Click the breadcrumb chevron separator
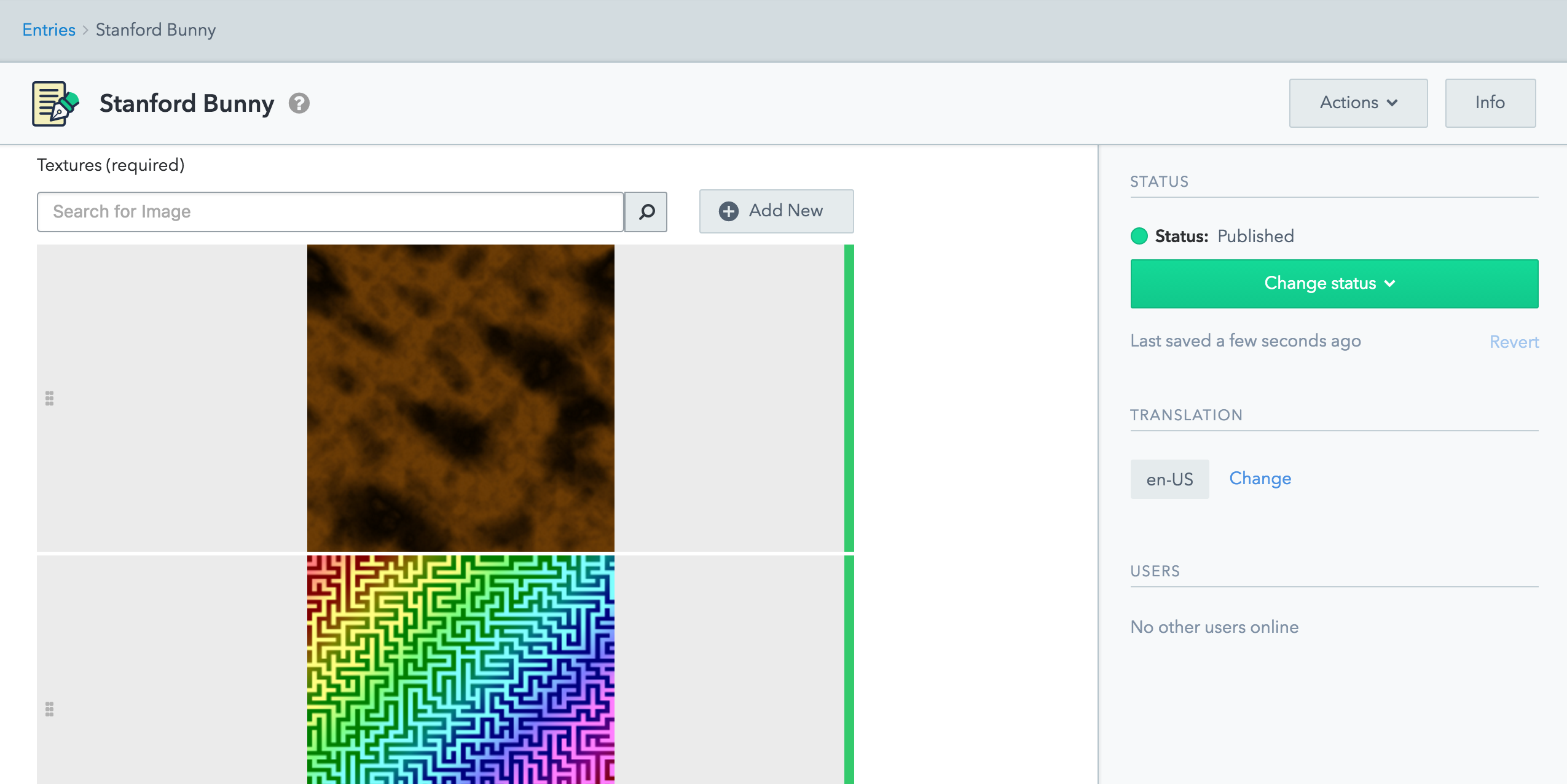The image size is (1567, 784). click(x=85, y=30)
